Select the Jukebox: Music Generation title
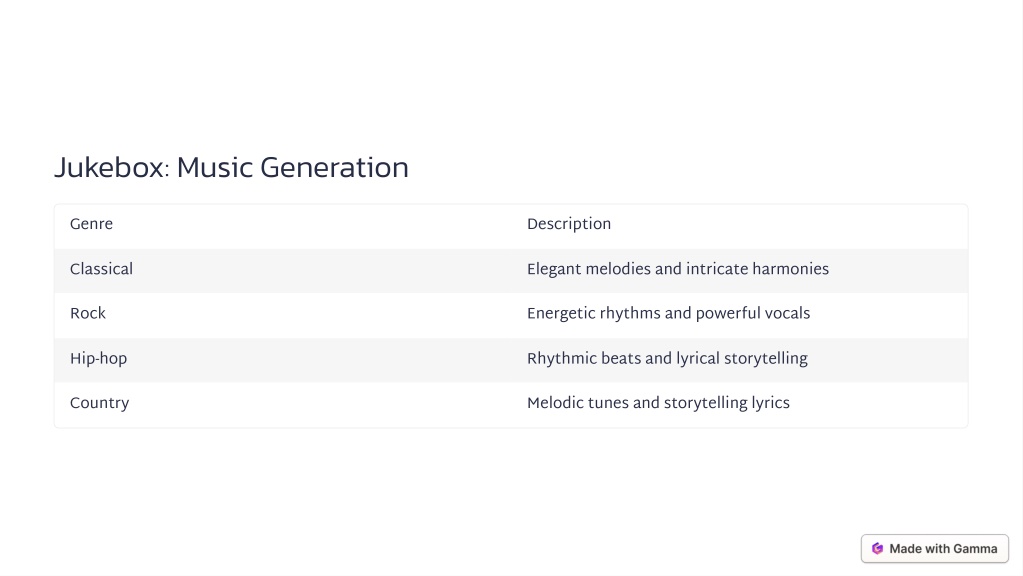Image resolution: width=1023 pixels, height=576 pixels. click(x=231, y=168)
